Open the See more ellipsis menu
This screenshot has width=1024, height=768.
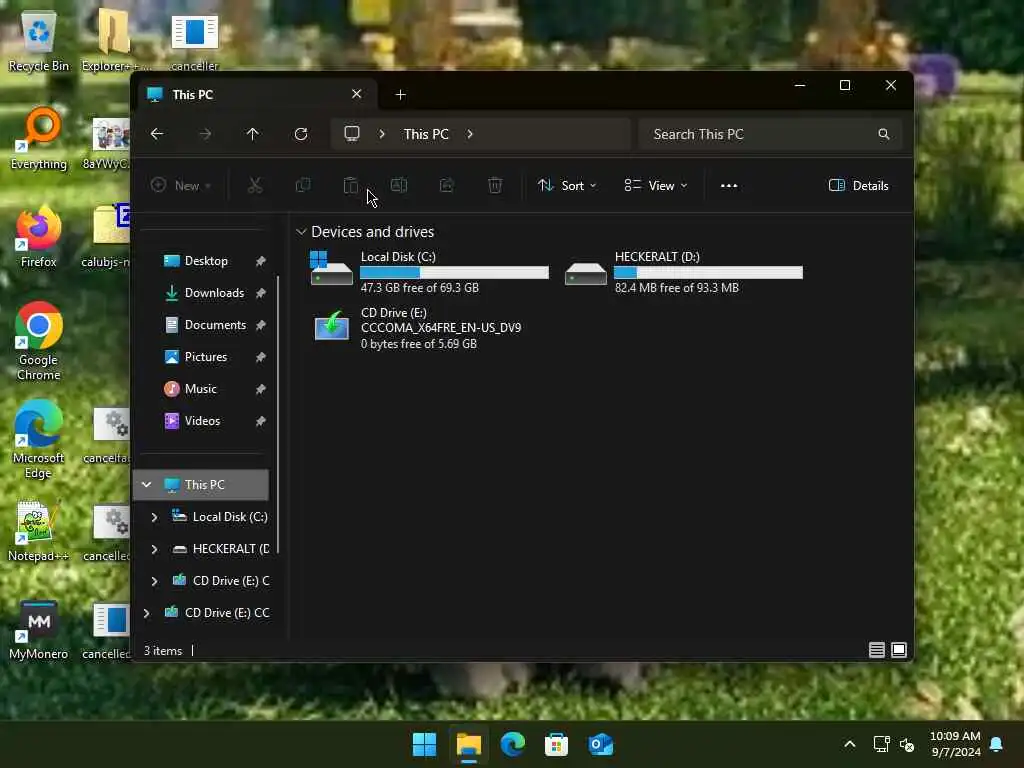coord(729,185)
